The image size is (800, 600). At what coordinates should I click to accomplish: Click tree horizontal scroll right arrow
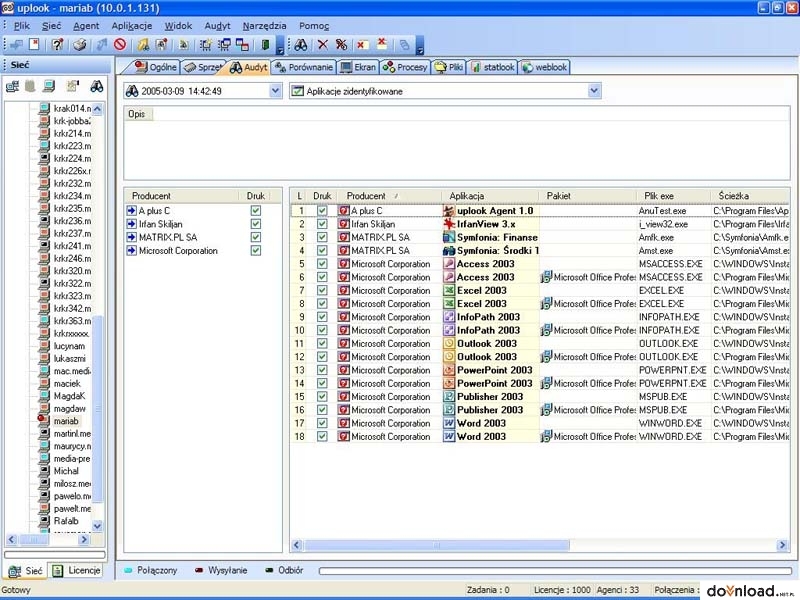click(84, 539)
